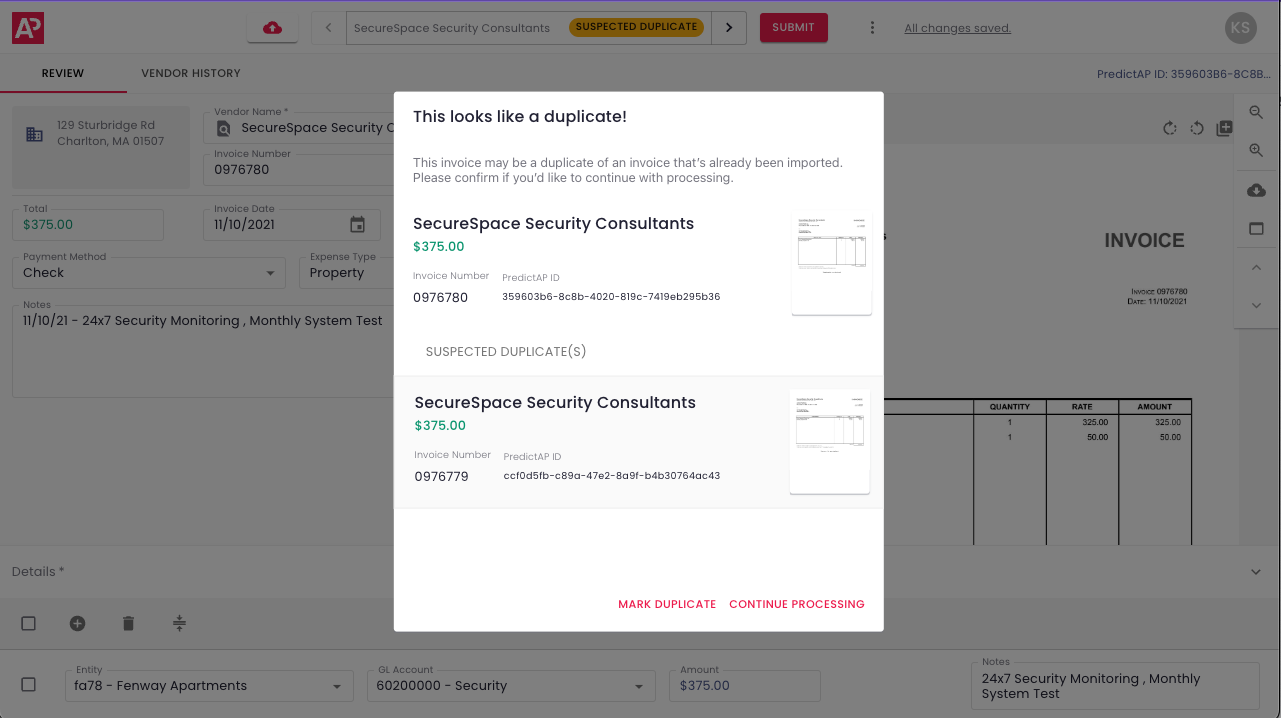Toggle the select-all details checkbox
Viewport: 1281px width, 718px height.
click(29, 624)
